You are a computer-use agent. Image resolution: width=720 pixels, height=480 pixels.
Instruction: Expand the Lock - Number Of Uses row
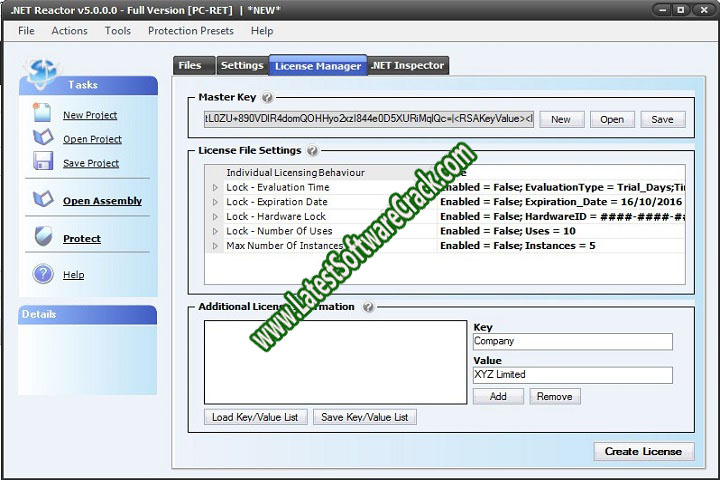[x=214, y=231]
